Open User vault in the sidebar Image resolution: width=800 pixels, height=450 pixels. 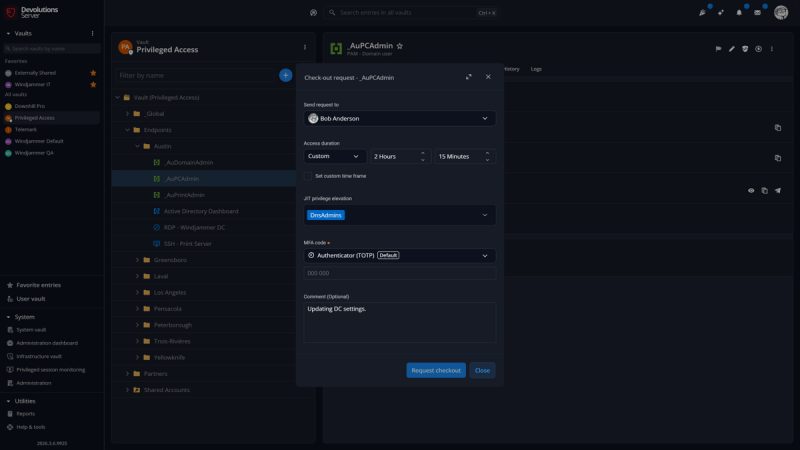pyautogui.click(x=31, y=299)
